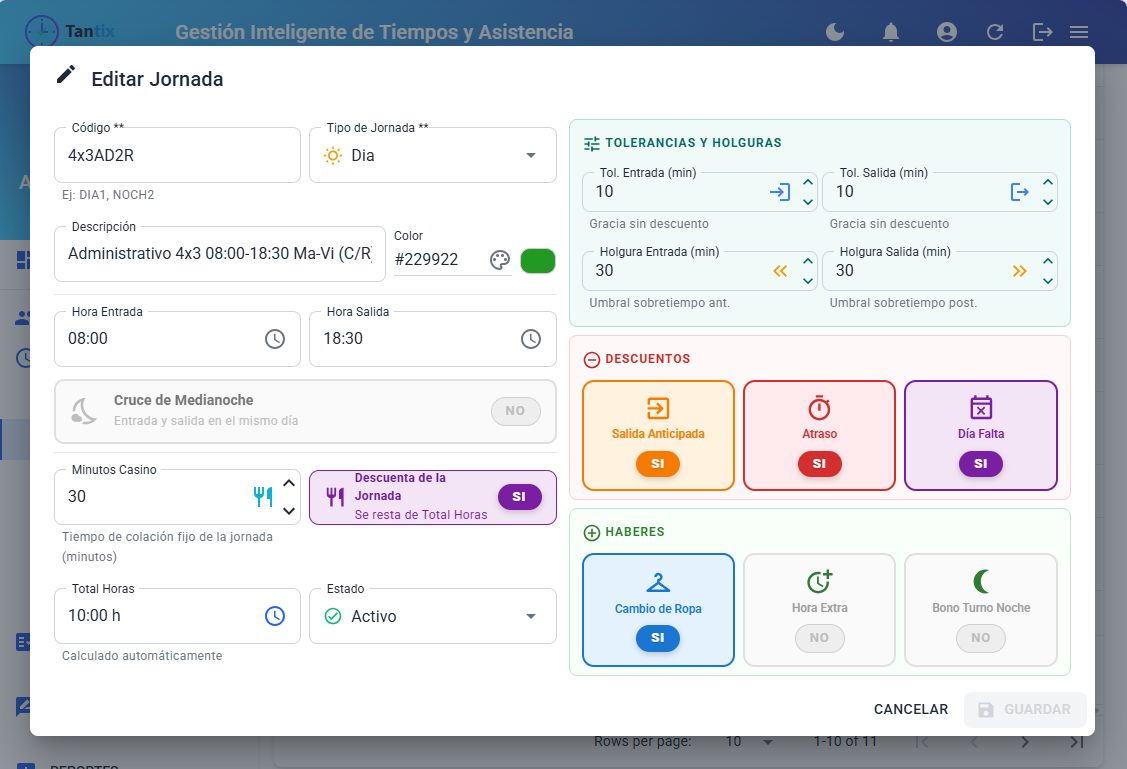
Task: Enable the Hora Extra NO toggle
Action: tap(819, 637)
